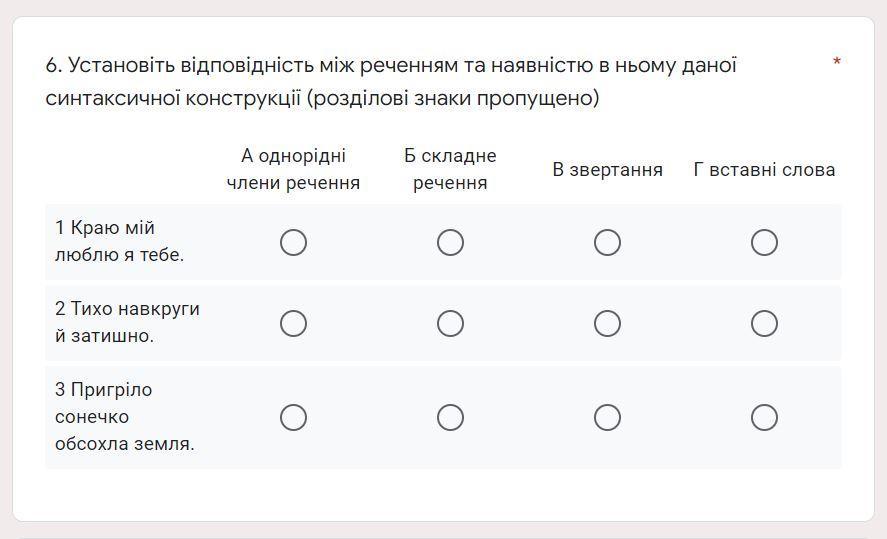This screenshot has width=887, height=539.
Task: Click the row label 'Краю мій люблю я тебе'
Action: (119, 241)
